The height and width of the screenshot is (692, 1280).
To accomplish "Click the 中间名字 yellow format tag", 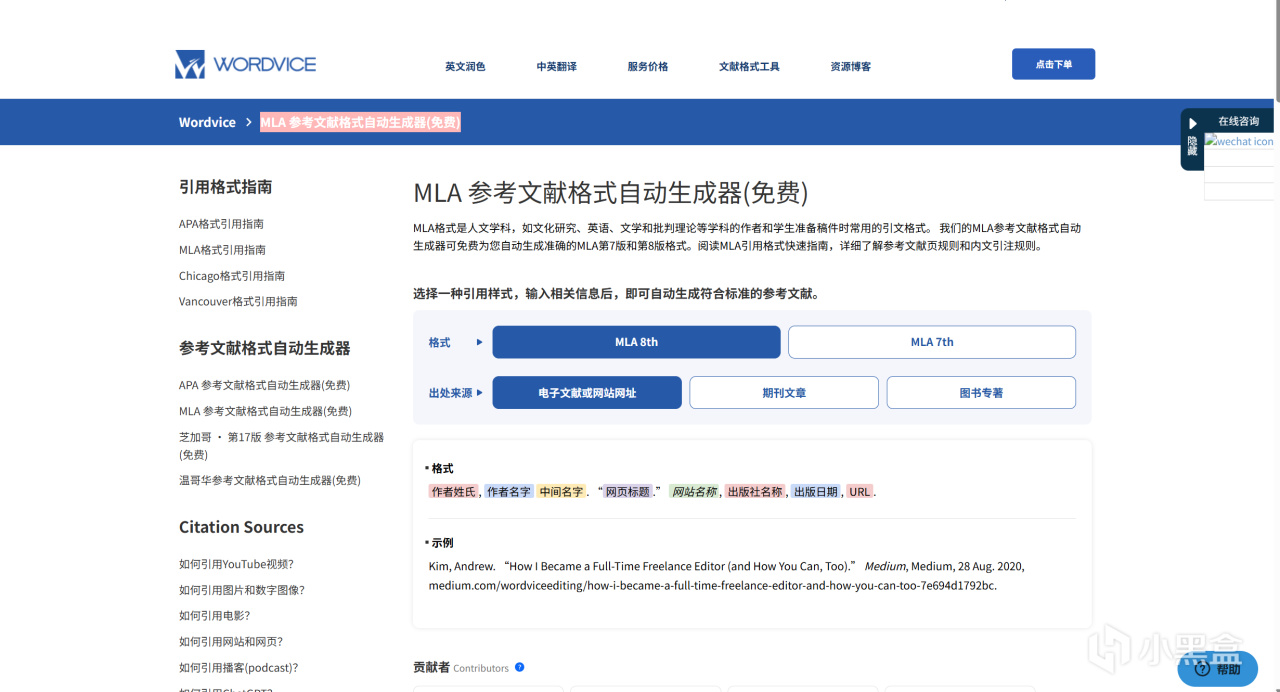I will click(561, 492).
